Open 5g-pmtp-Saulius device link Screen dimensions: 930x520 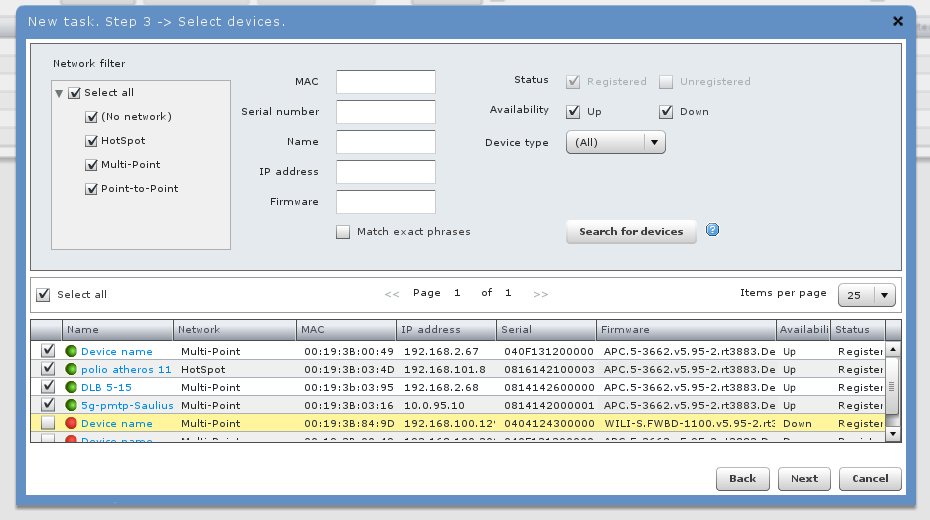pos(127,406)
